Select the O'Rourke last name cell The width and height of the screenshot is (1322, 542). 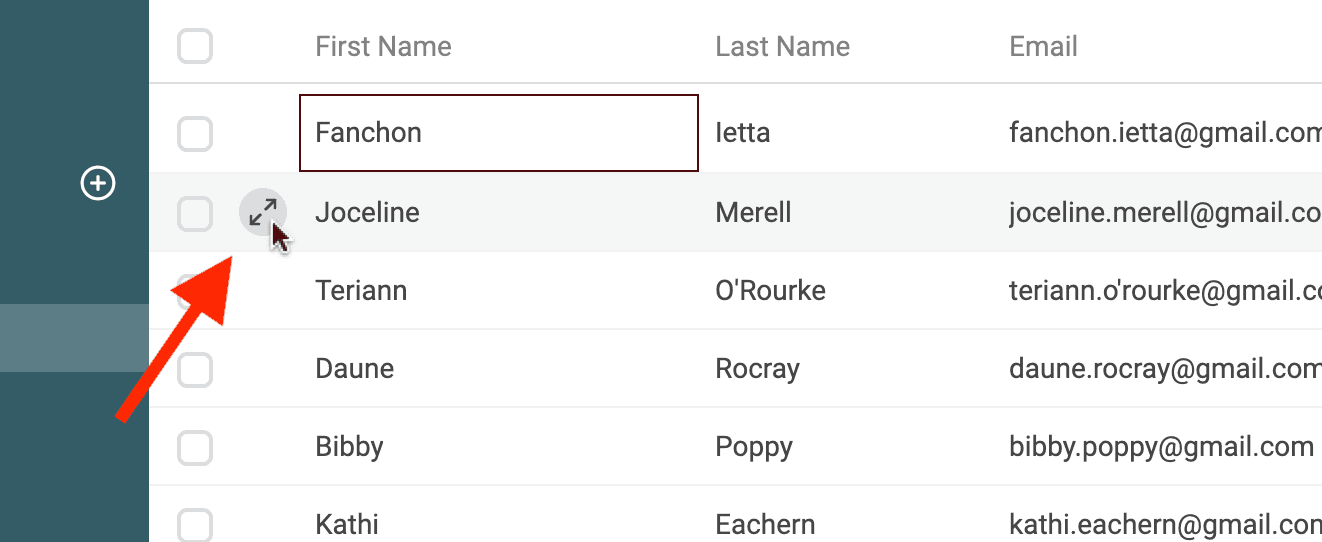click(770, 291)
